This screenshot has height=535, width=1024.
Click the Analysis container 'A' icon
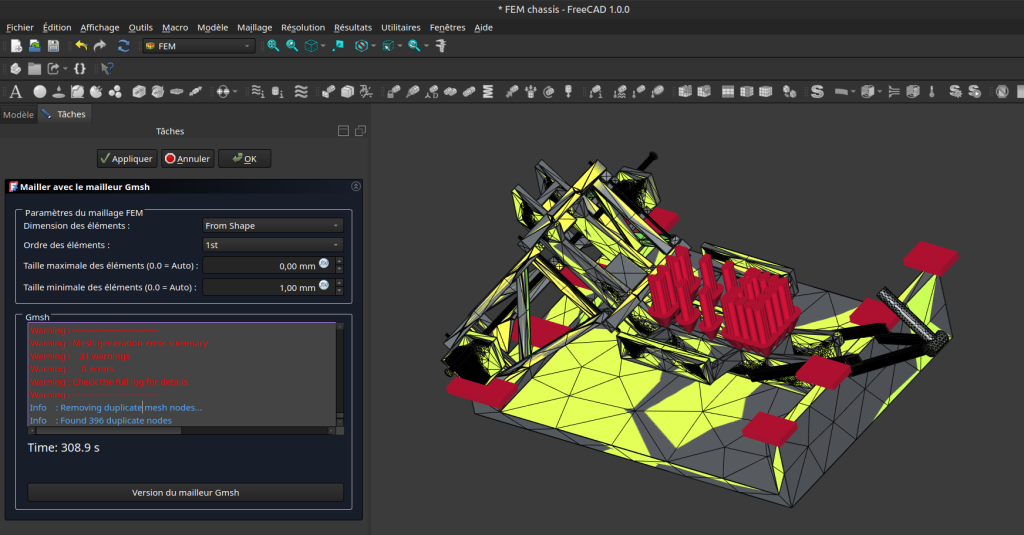tap(16, 91)
